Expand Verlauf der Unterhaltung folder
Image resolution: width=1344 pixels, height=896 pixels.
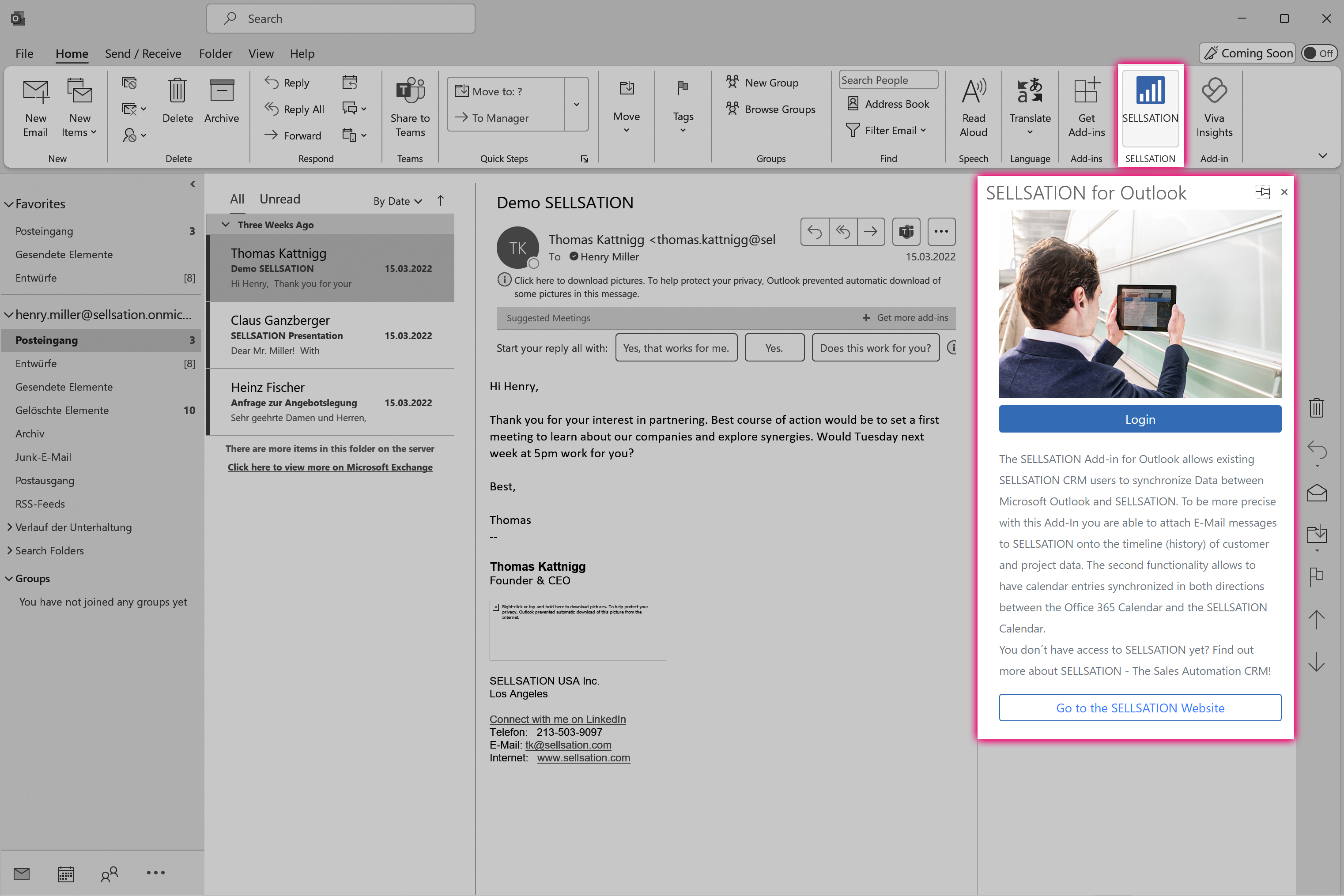(9, 527)
